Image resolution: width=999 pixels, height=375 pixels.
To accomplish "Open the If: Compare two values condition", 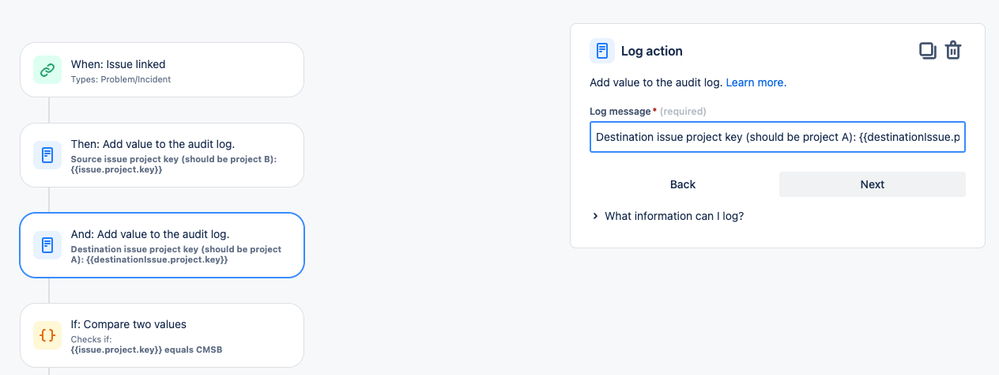I will (x=162, y=336).
